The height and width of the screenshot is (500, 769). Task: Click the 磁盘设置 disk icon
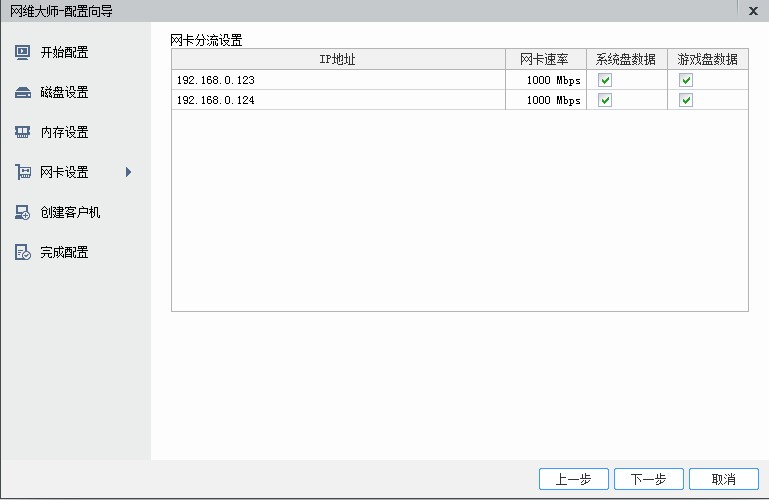[23, 92]
